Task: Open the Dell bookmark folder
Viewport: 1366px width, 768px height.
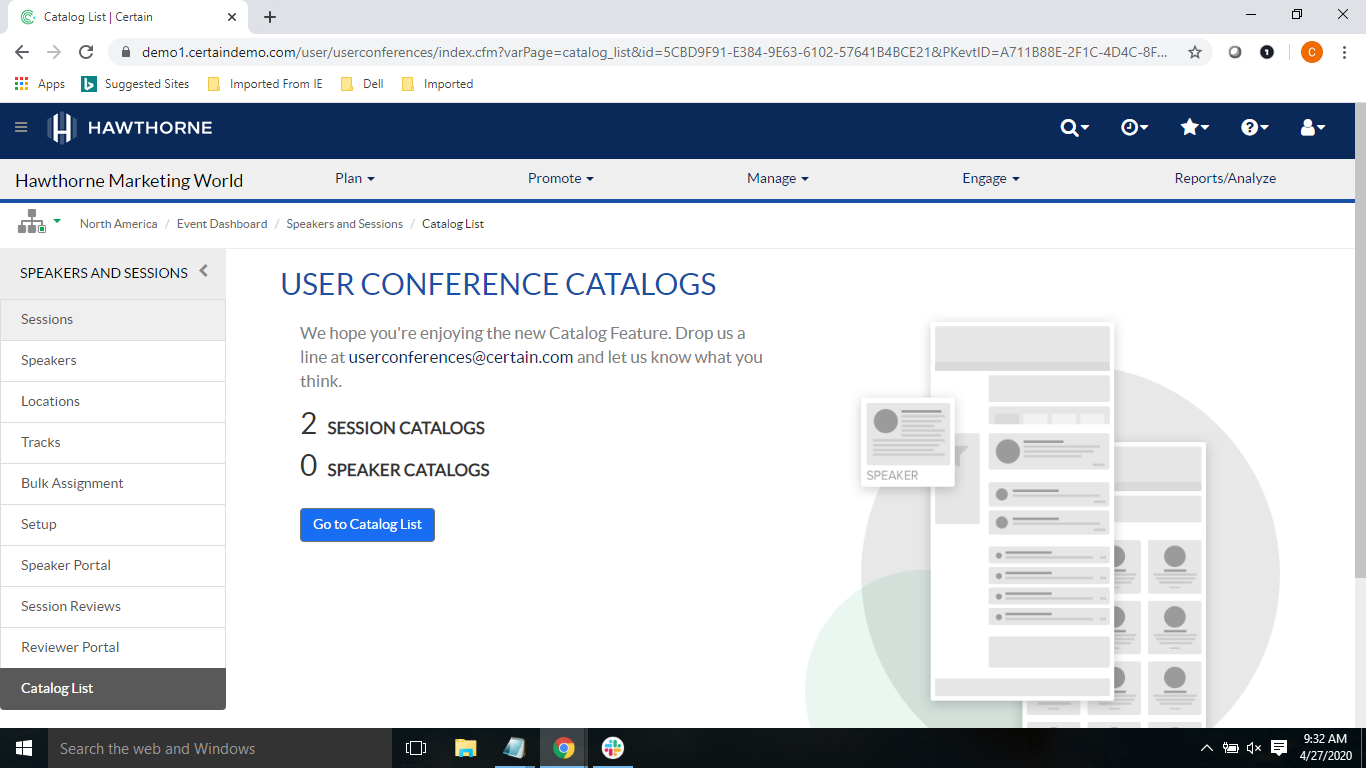Action: 362,84
